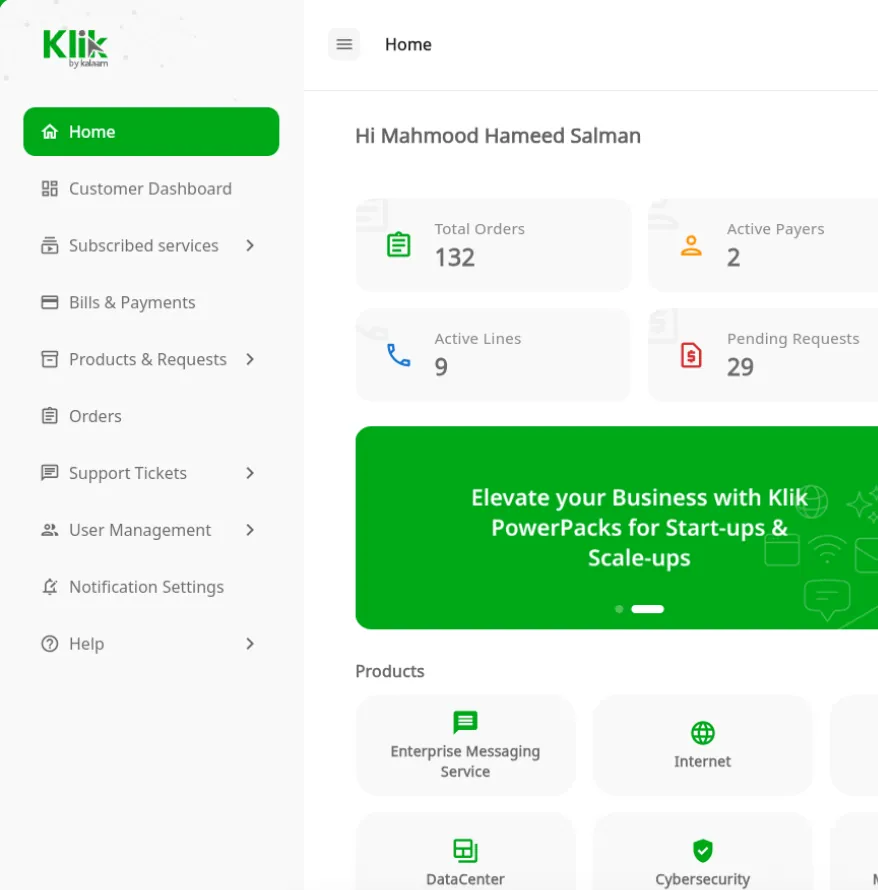Open the DataCenter product card
The image size is (878, 890).
coord(465,851)
